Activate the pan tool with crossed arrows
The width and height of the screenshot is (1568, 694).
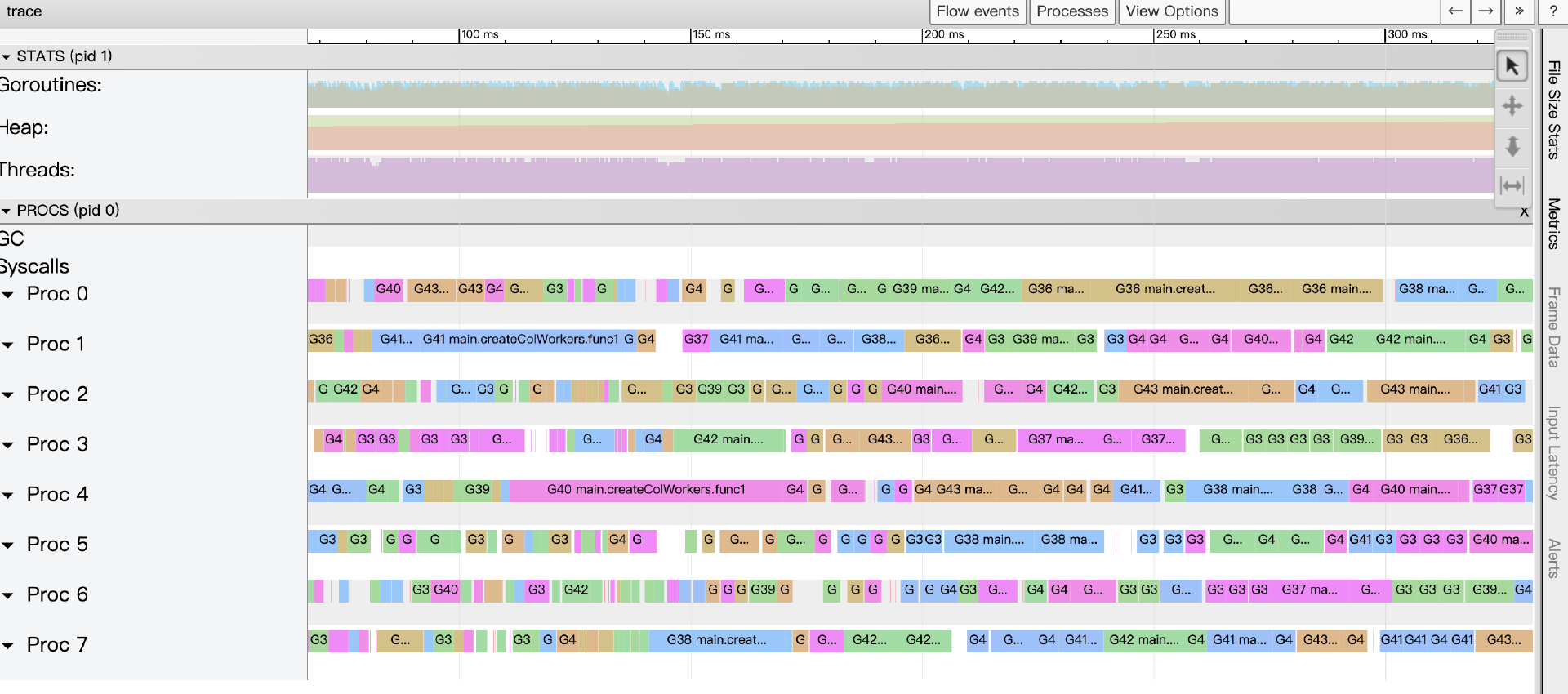click(x=1512, y=106)
